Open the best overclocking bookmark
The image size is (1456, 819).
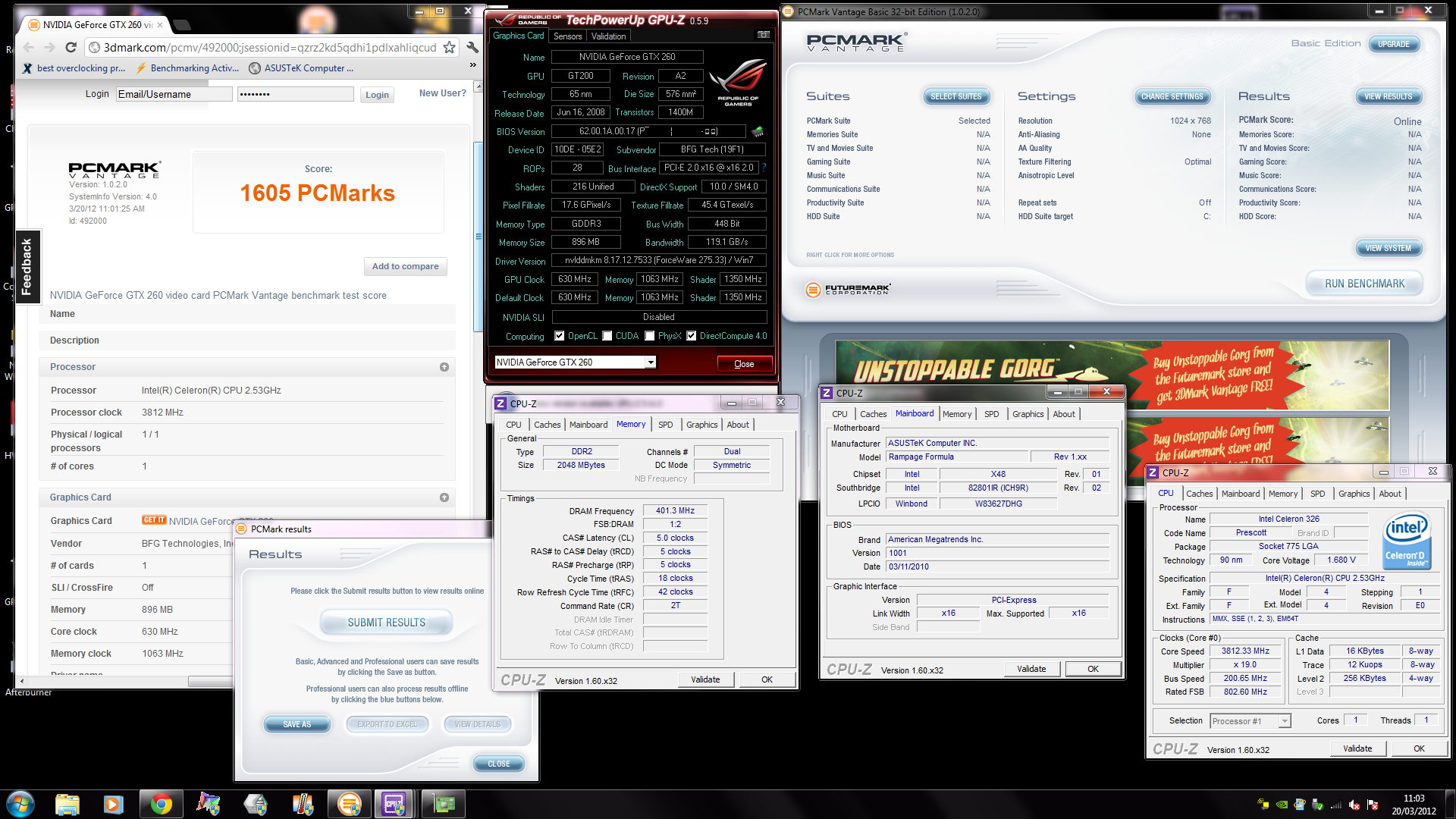pyautogui.click(x=74, y=68)
